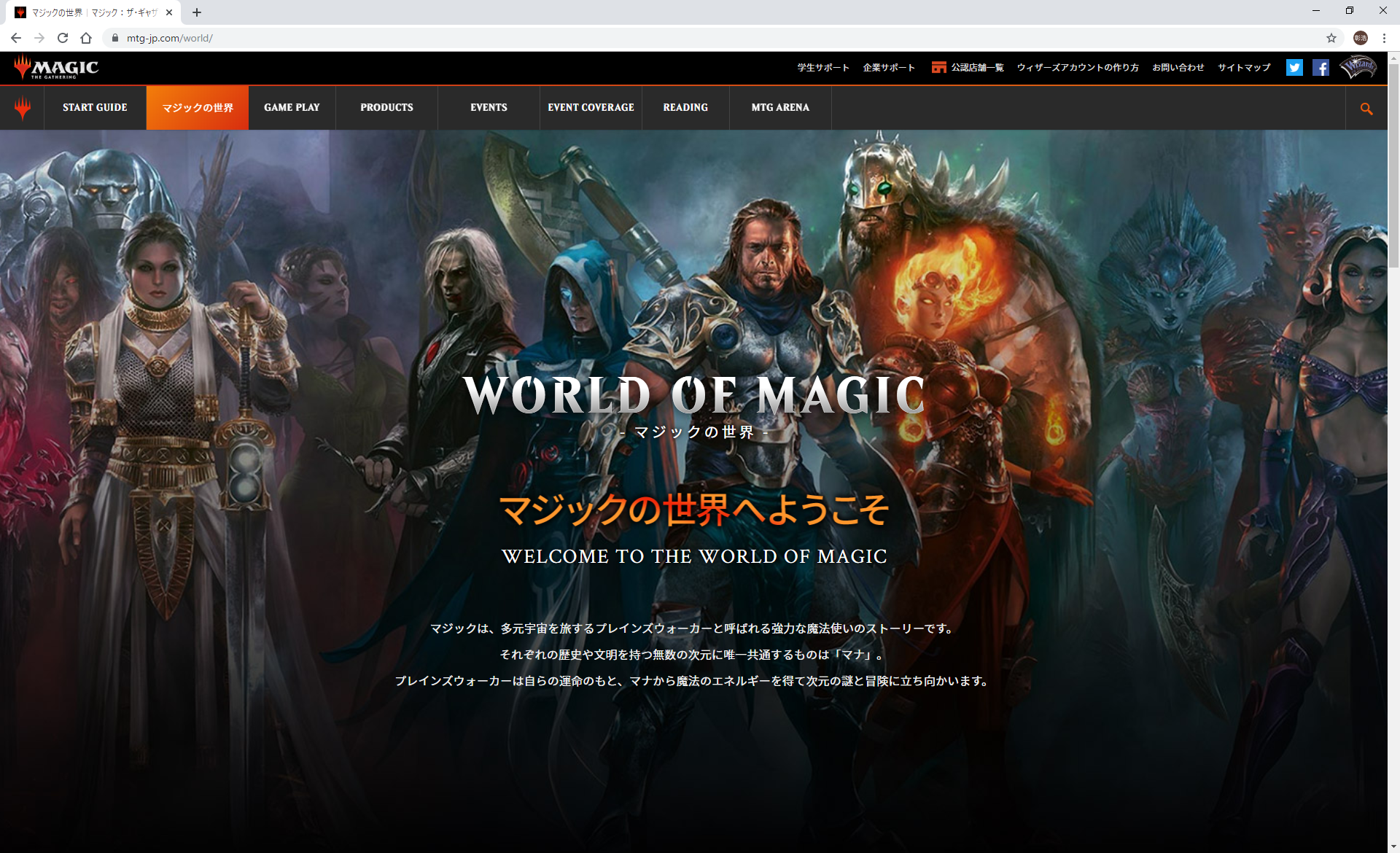The image size is (1400, 853).
Task: Click the Wizards of the Coast logo
Action: coord(1358,67)
